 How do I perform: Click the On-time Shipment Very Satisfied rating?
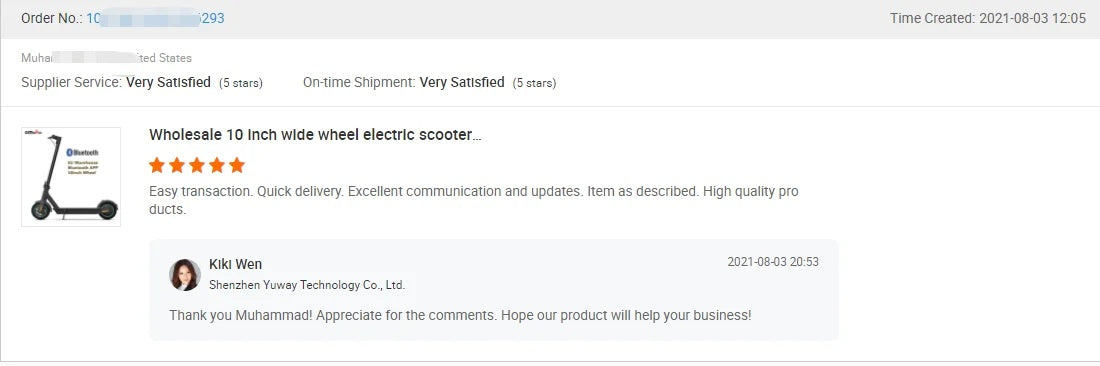pyautogui.click(x=462, y=82)
